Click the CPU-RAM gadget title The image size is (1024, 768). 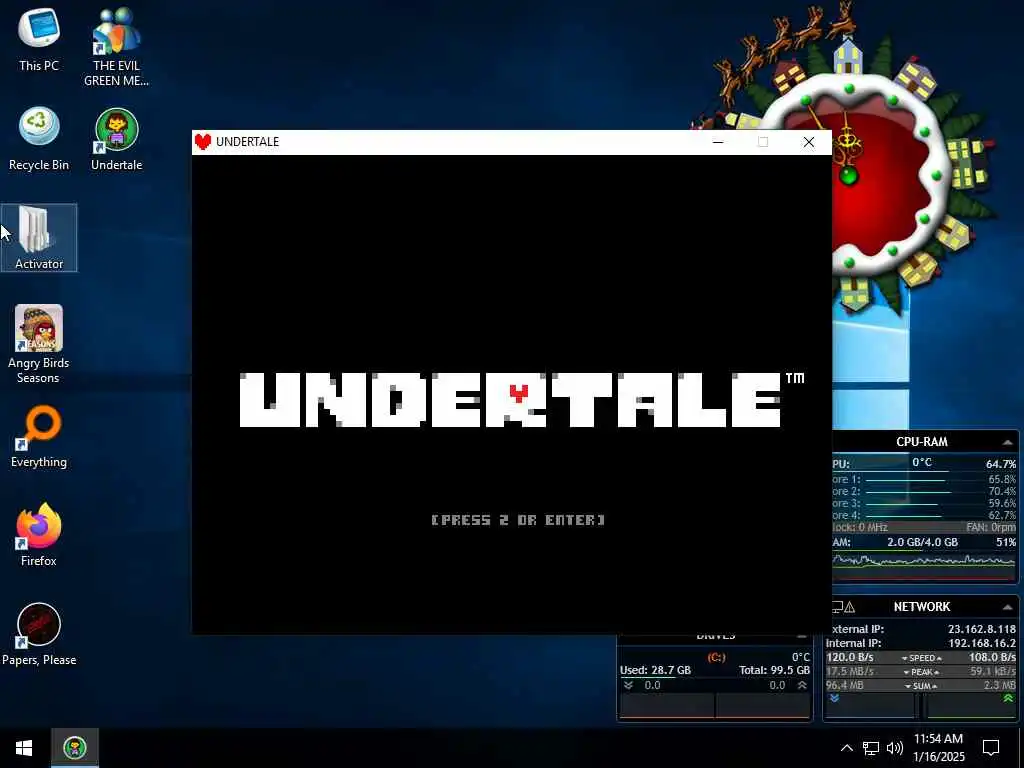click(921, 442)
